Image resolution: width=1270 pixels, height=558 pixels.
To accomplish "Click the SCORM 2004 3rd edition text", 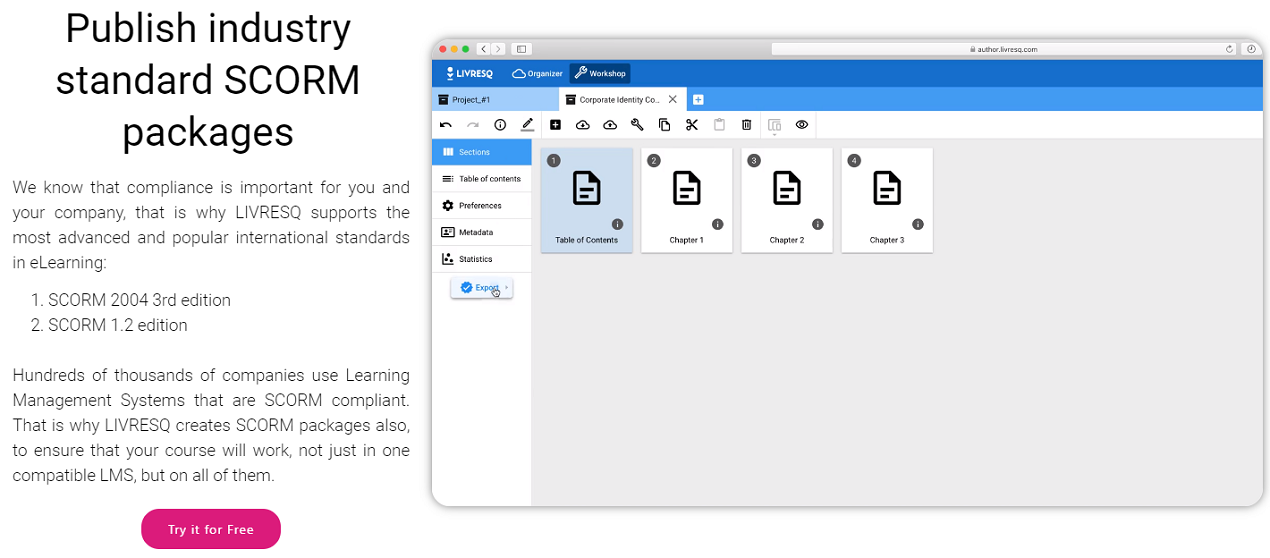I will pyautogui.click(x=140, y=300).
